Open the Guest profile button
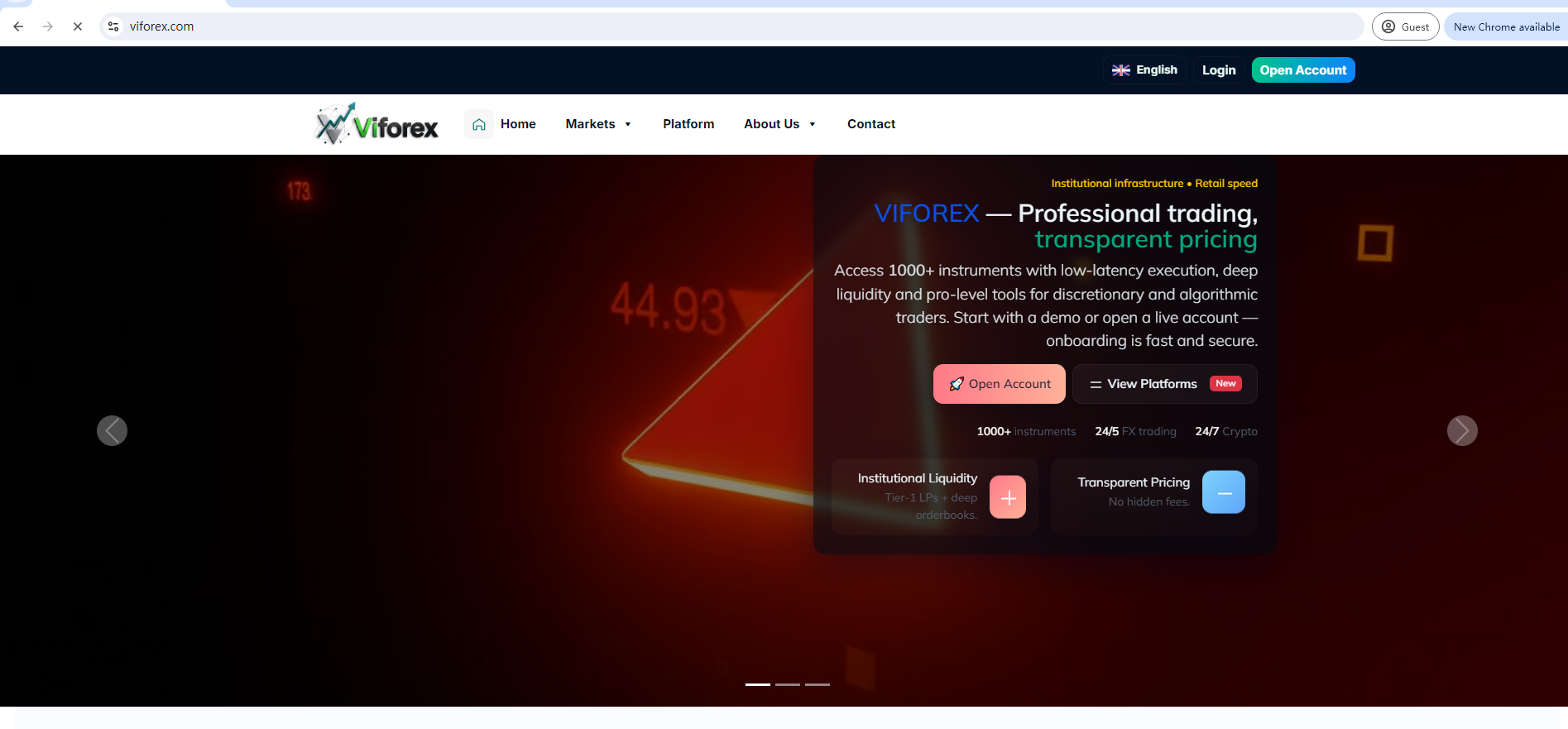The height and width of the screenshot is (729, 1568). [x=1405, y=26]
